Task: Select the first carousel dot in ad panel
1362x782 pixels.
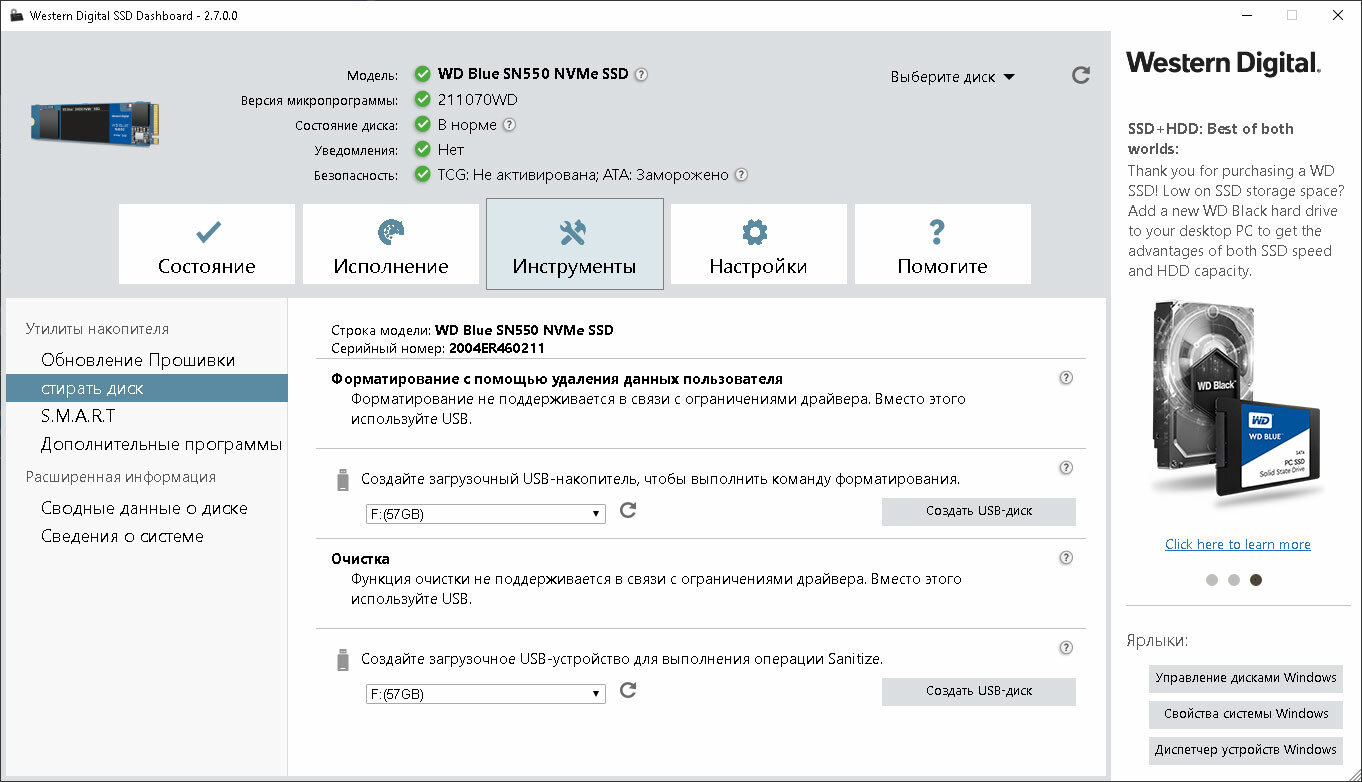Action: pos(1212,580)
